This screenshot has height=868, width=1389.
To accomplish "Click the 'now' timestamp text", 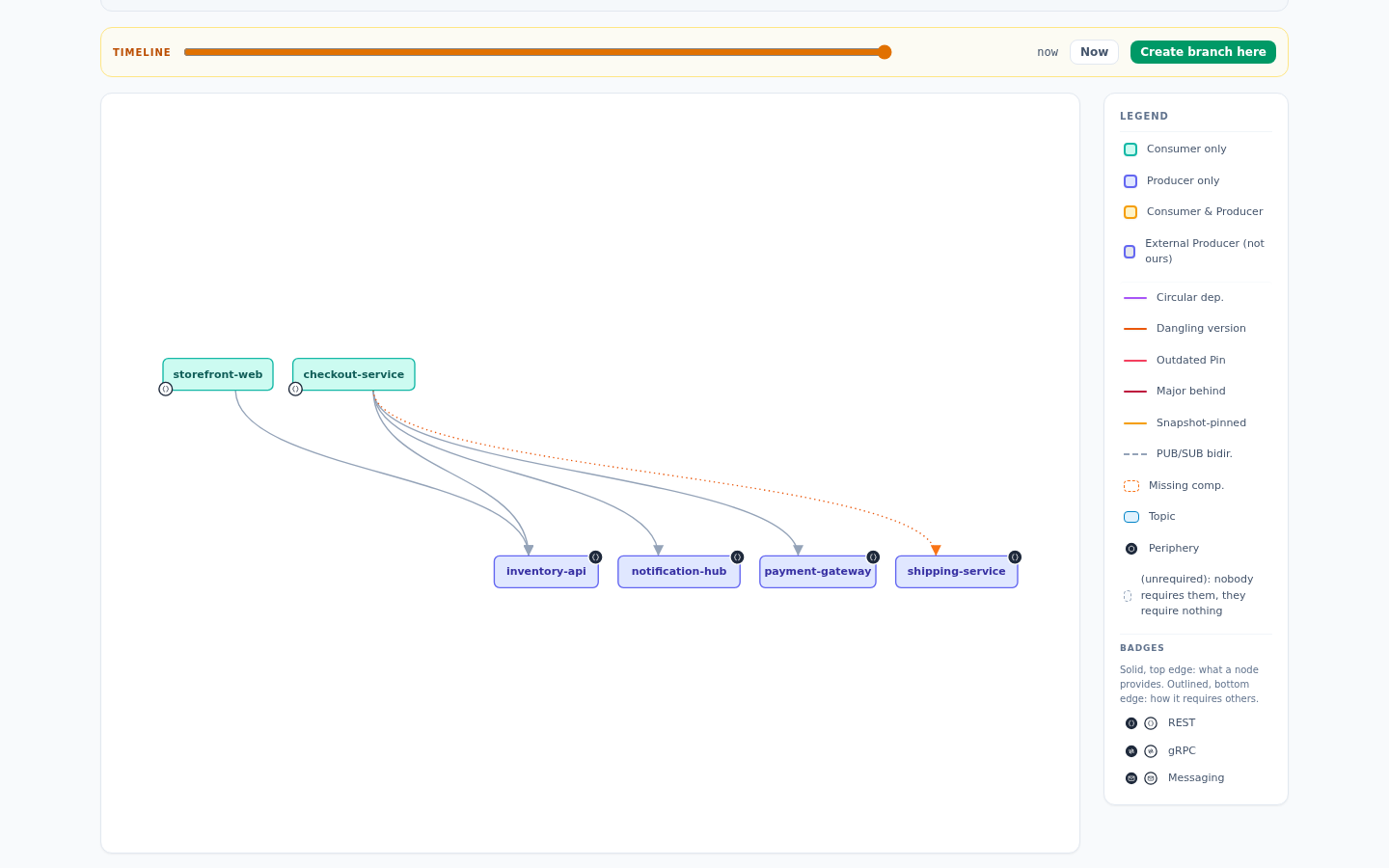I will click(1048, 52).
